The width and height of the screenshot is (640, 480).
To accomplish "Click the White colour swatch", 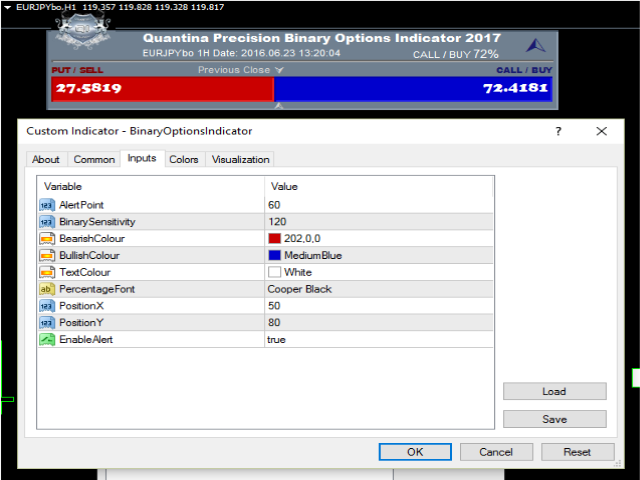I will 275,272.
